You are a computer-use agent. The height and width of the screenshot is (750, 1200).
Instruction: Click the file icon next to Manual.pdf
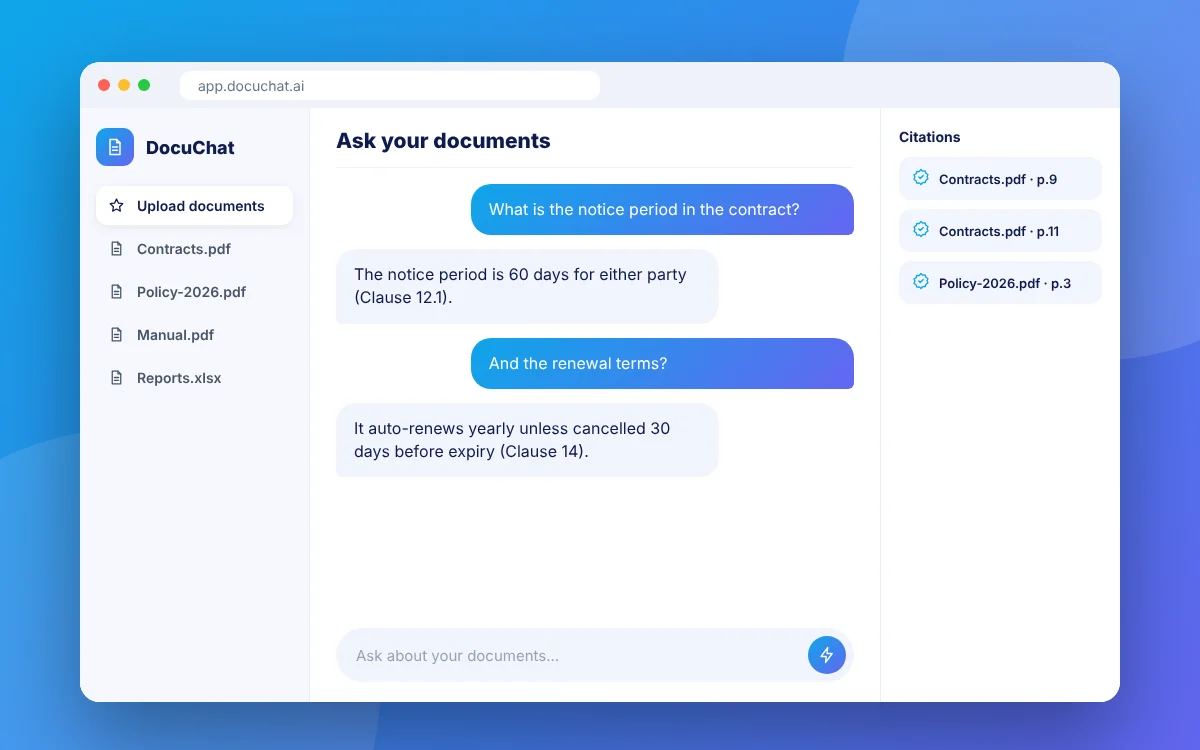(x=117, y=335)
